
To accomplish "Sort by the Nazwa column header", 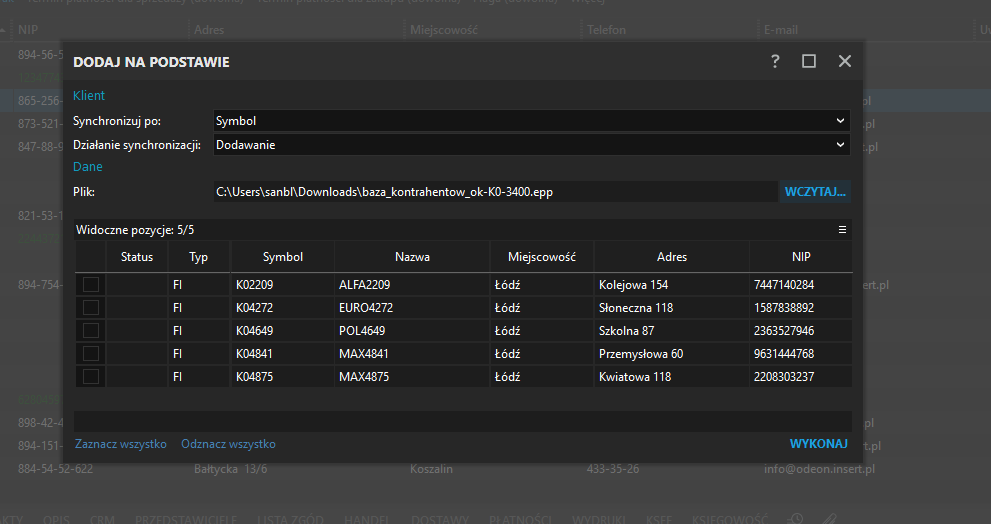I will point(412,257).
